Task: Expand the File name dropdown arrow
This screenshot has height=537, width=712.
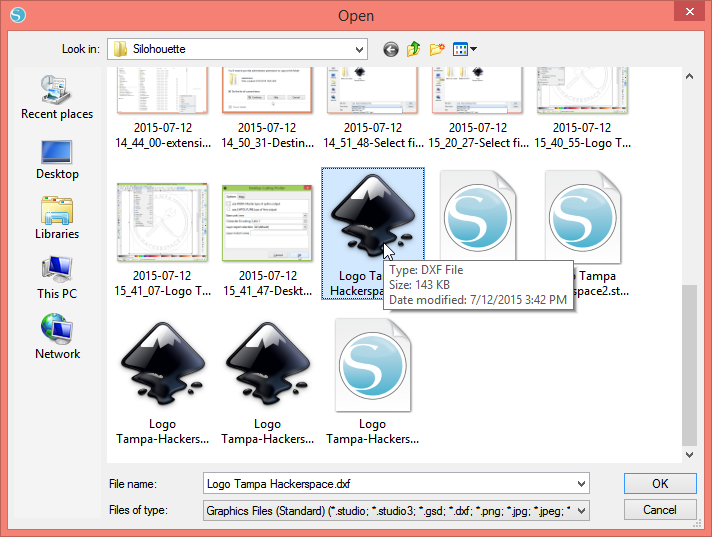Action: click(581, 484)
